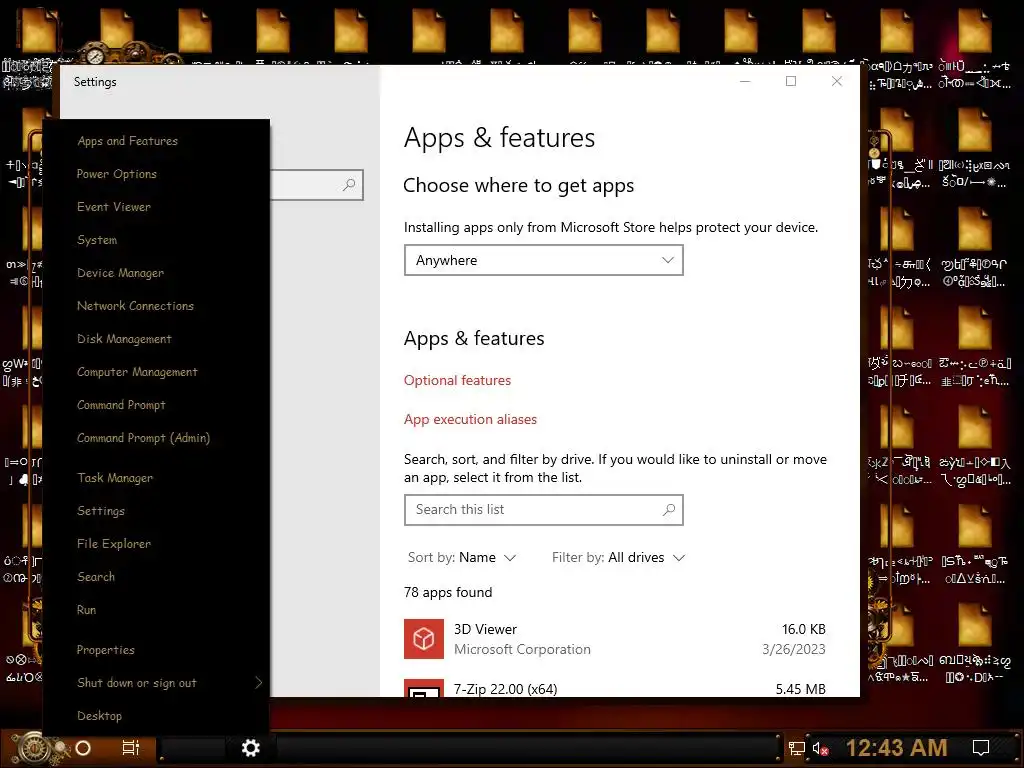Image resolution: width=1024 pixels, height=768 pixels.
Task: Click the 12:43 AM taskbar clock
Action: [896, 748]
